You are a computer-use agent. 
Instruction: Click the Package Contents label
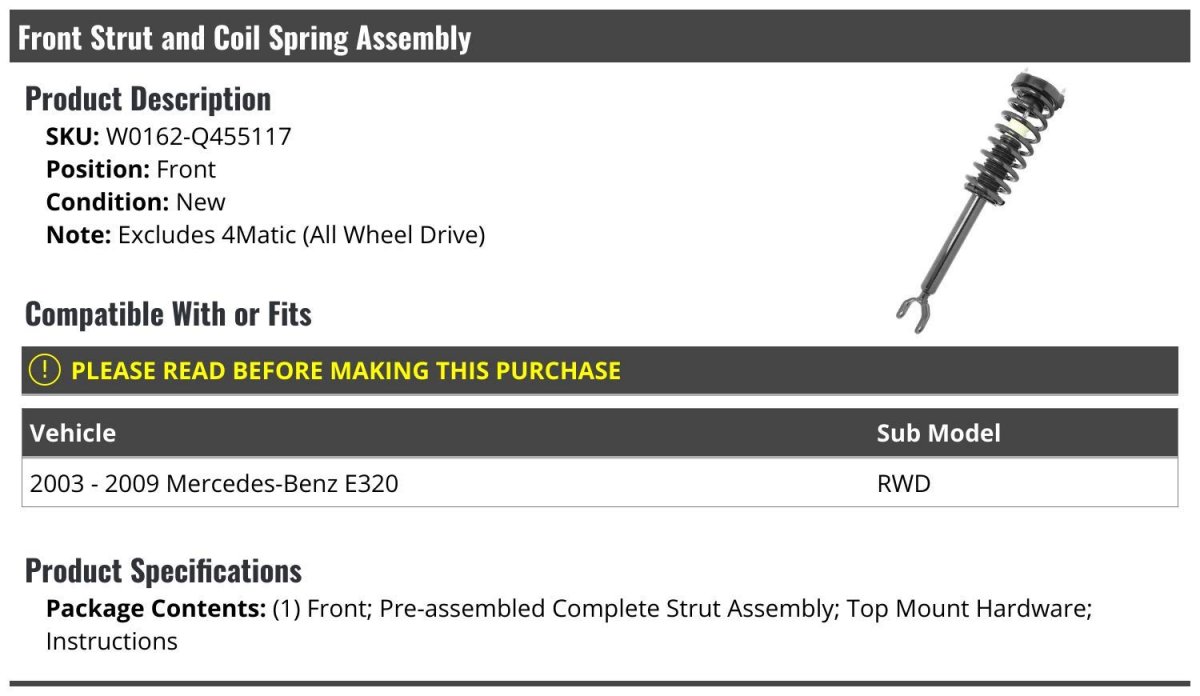click(156, 608)
